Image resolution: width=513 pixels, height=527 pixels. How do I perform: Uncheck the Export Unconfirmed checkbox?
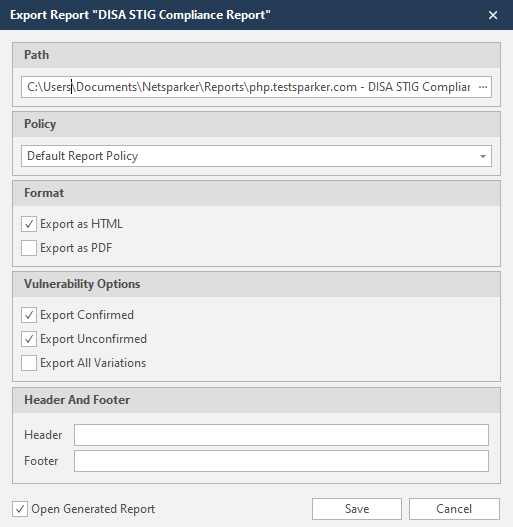click(x=29, y=339)
